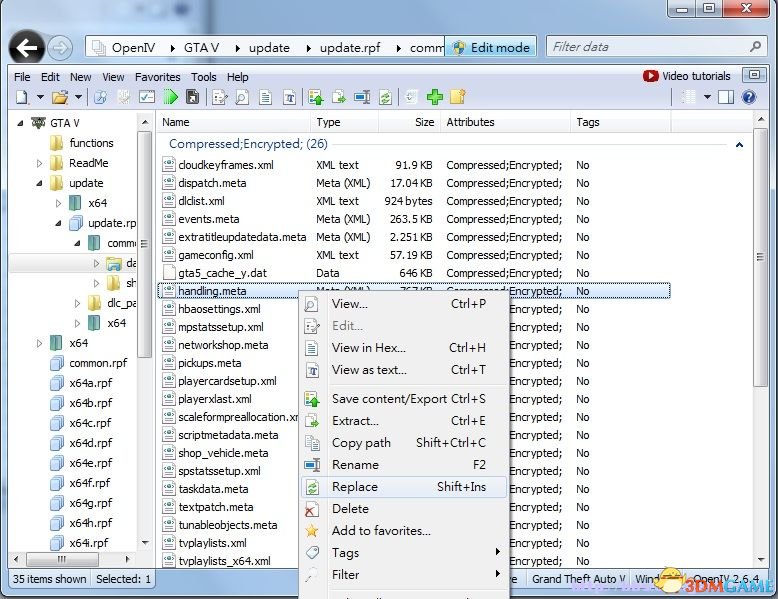This screenshot has width=778, height=599.
Task: Open the Edit menu
Action: click(x=50, y=77)
